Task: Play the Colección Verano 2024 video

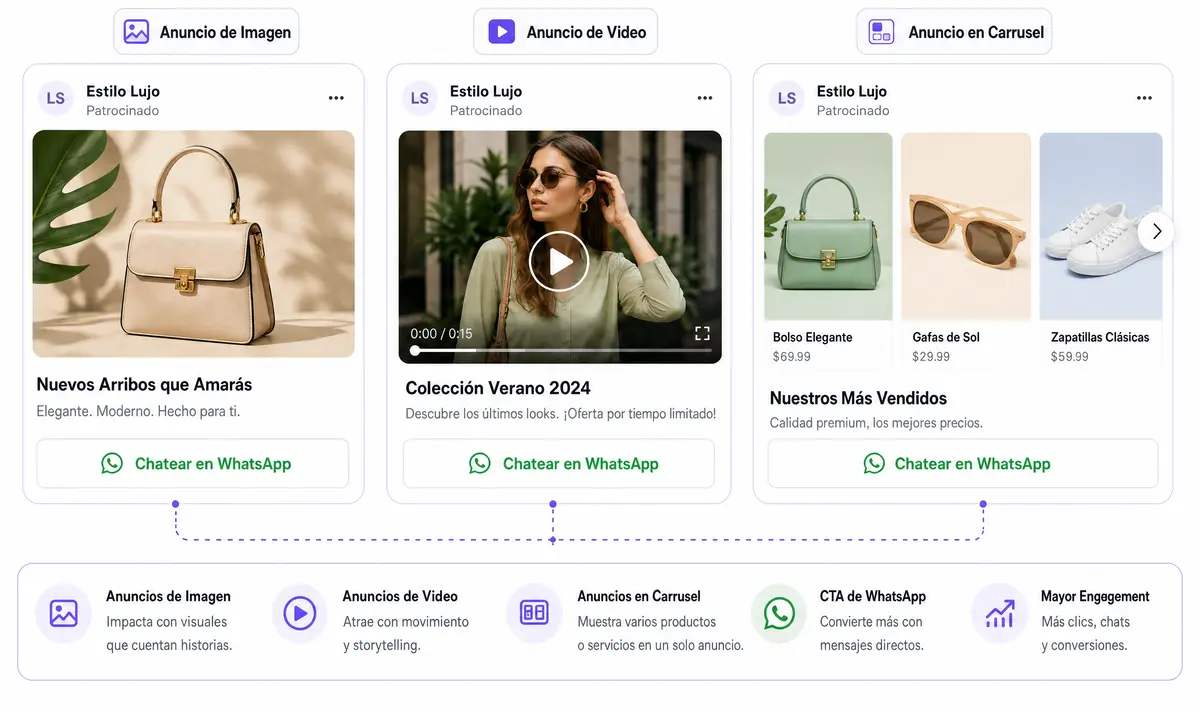Action: coord(559,261)
